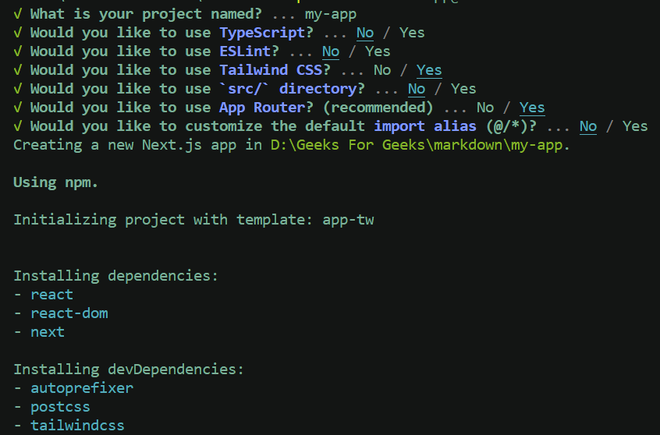Click the react-dom dependency entry
The width and height of the screenshot is (660, 435).
[68, 313]
